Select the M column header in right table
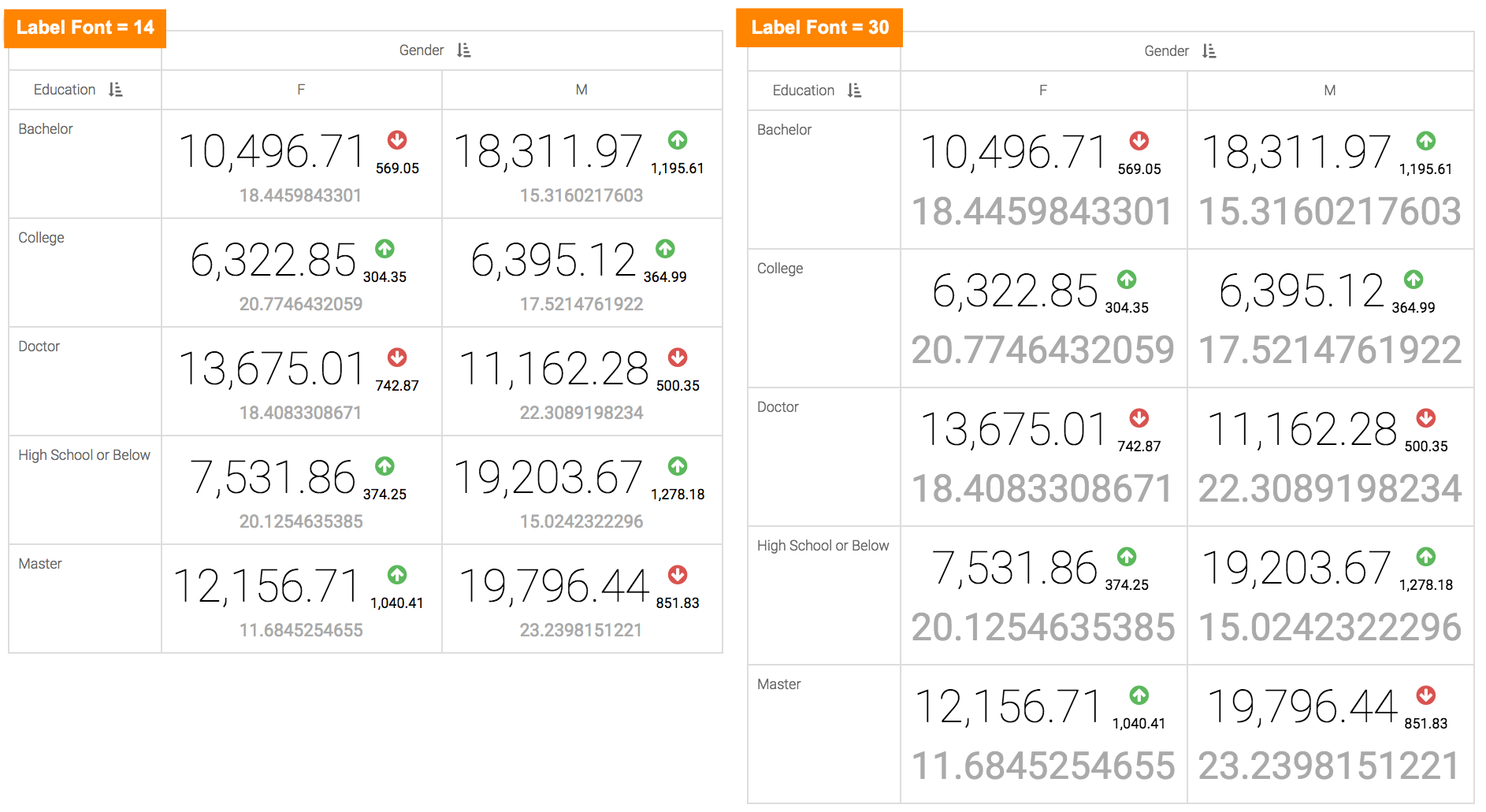Image resolution: width=1486 pixels, height=812 pixels. (1330, 91)
